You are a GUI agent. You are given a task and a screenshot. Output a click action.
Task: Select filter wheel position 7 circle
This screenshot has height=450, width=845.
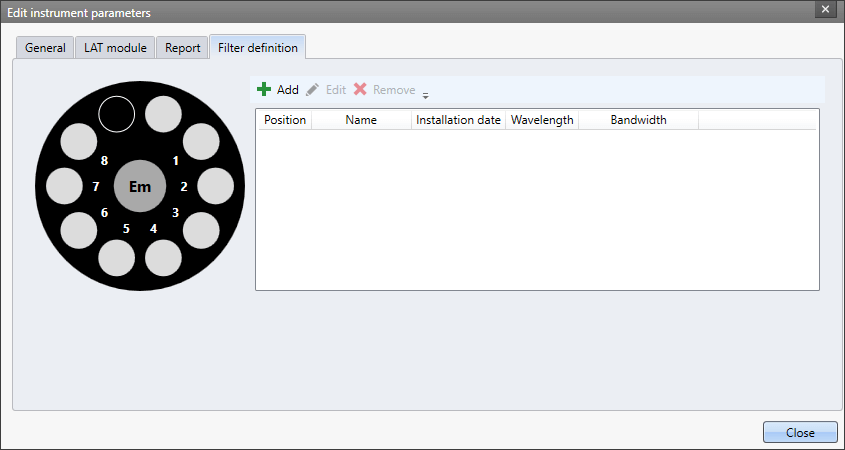click(64, 186)
